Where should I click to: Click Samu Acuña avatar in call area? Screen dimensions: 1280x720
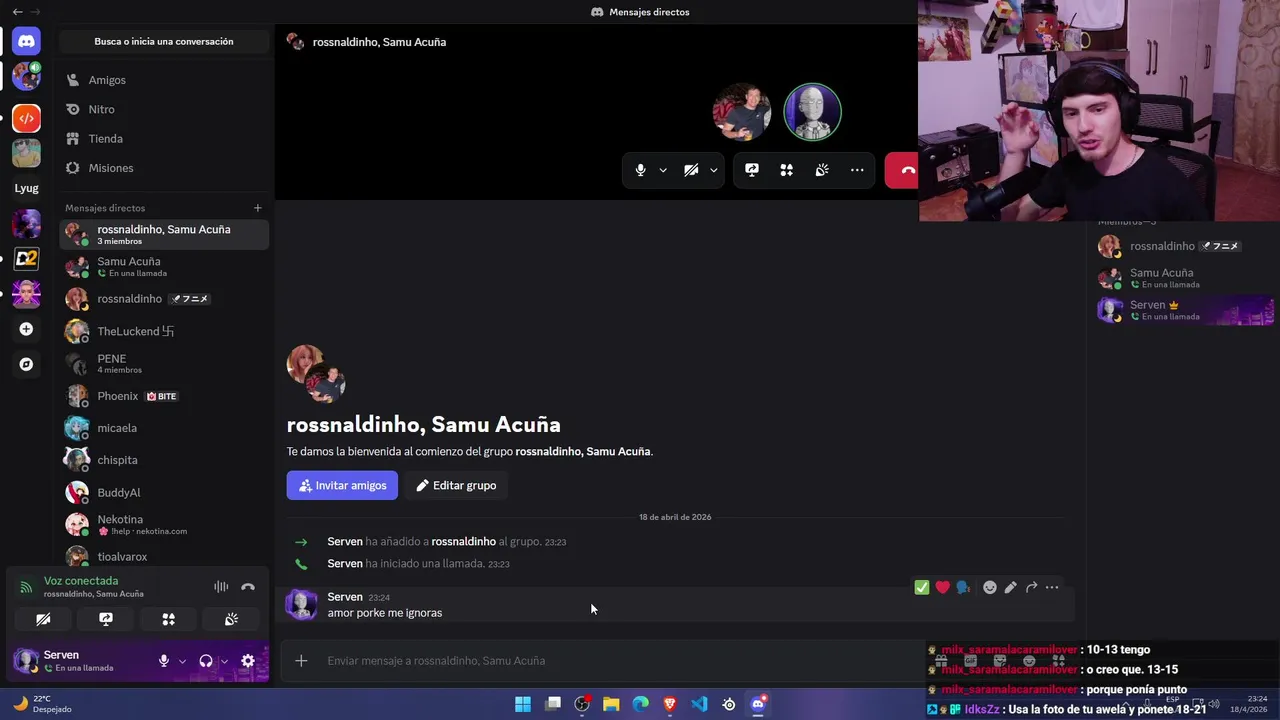point(742,112)
